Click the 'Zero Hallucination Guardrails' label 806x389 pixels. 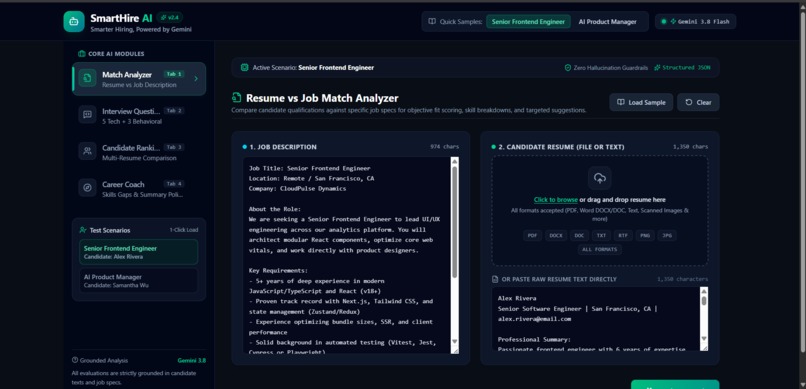pos(611,67)
